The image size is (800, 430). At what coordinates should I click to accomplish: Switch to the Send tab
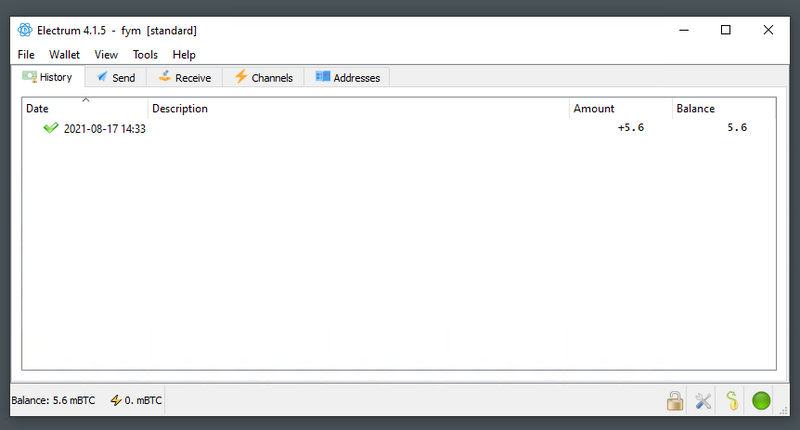[x=115, y=77]
